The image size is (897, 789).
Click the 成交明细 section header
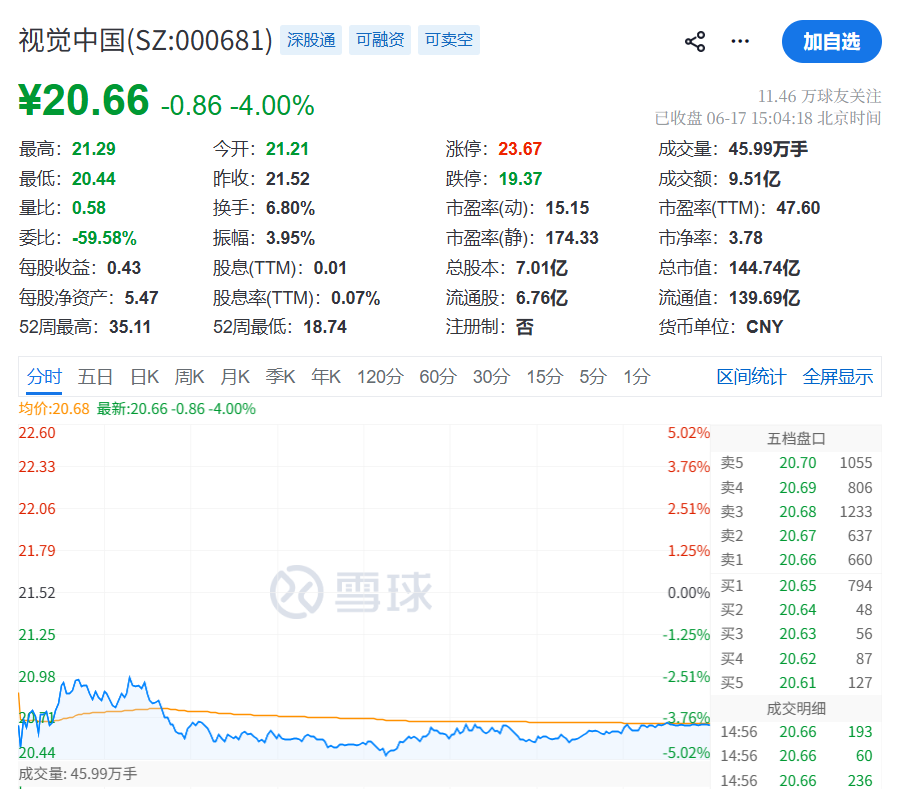click(796, 709)
